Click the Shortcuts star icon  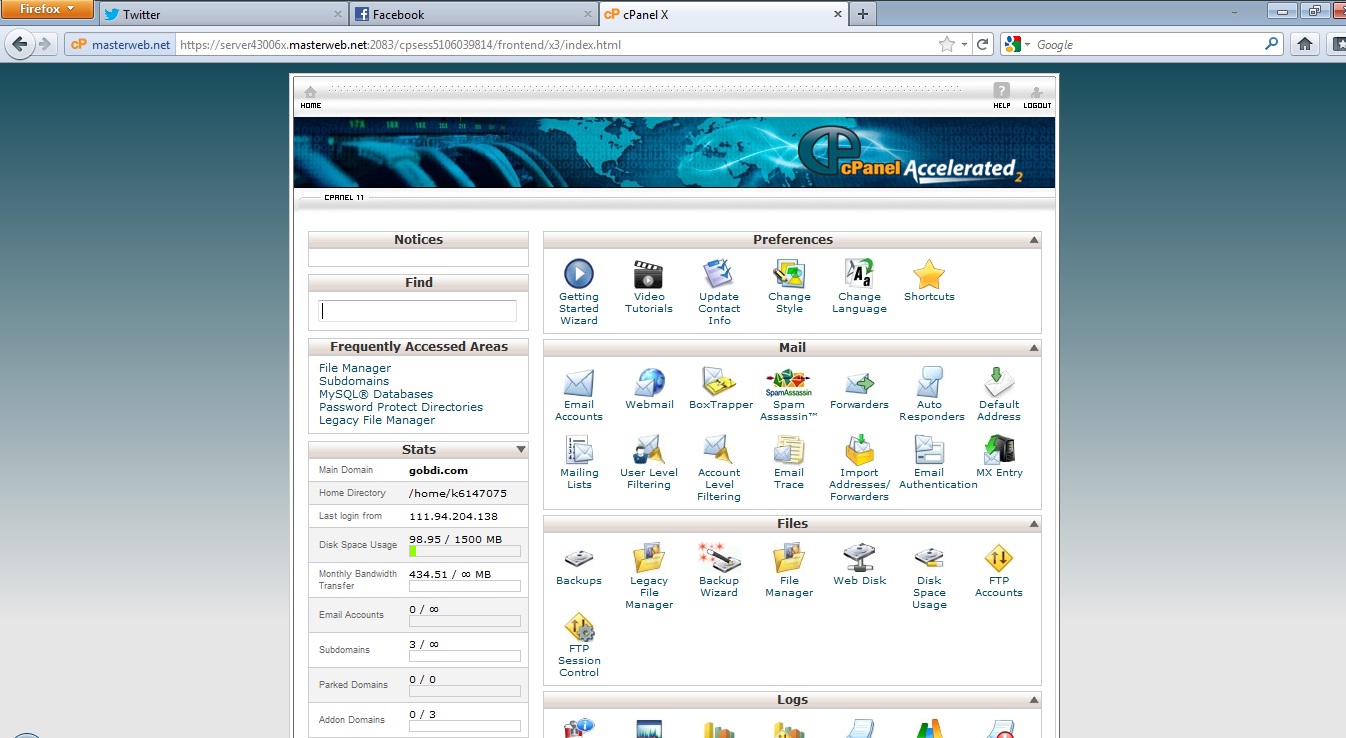929,274
